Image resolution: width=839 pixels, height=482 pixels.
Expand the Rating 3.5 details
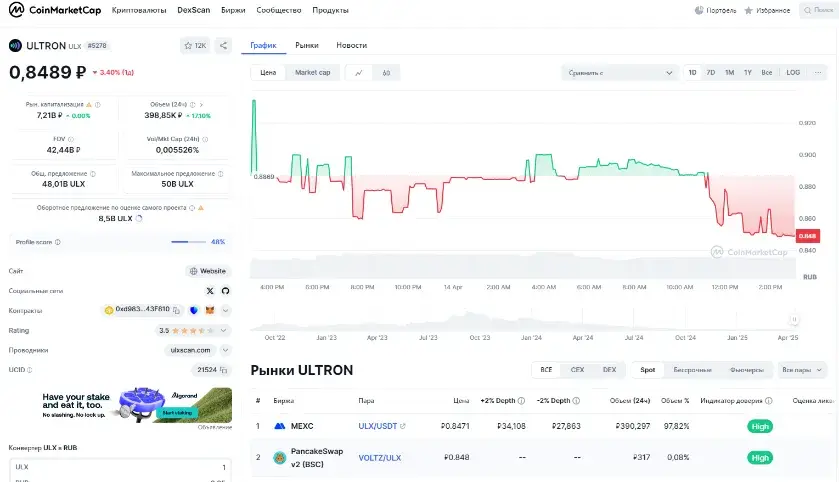pos(224,331)
